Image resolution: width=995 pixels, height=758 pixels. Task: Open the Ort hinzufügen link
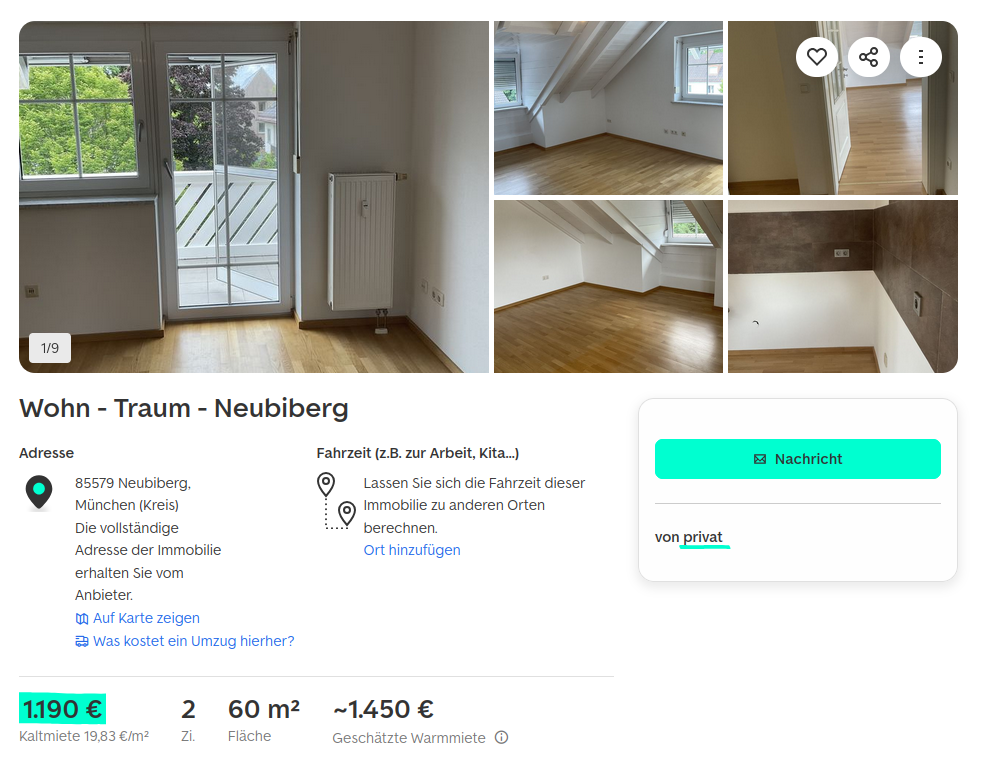(412, 550)
